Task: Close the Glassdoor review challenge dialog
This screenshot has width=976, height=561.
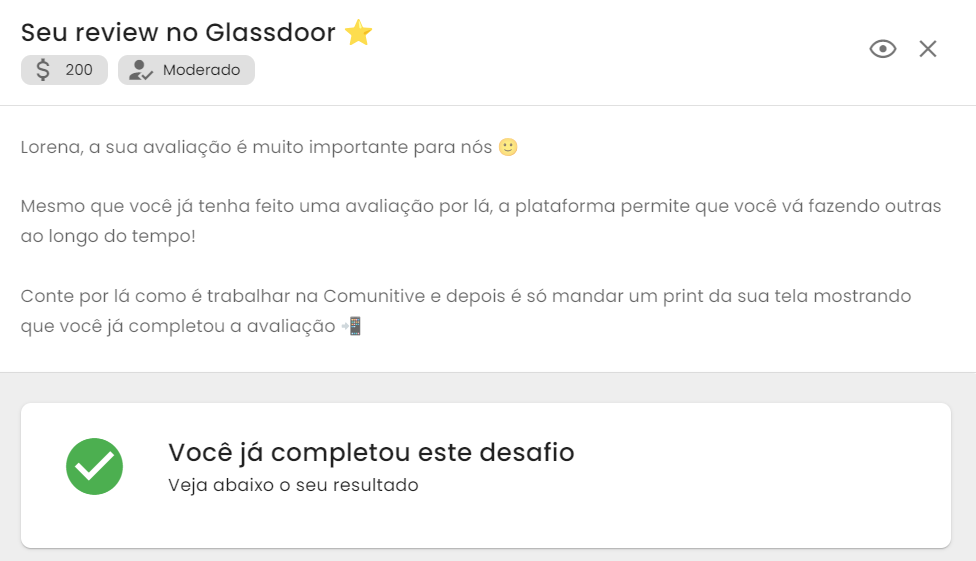Action: 927,49
